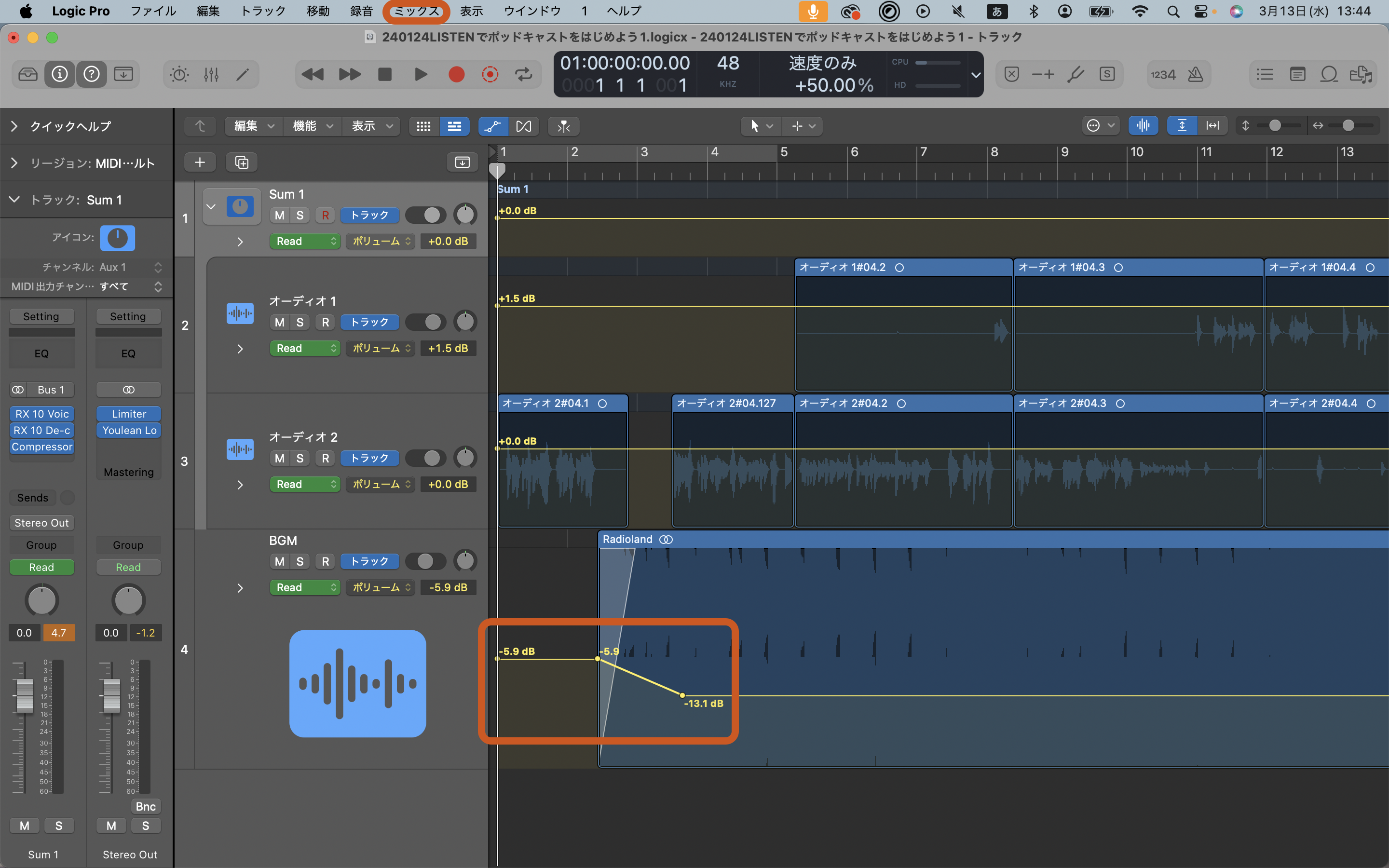This screenshot has width=1389, height=868.
Task: Open the ヘルプ menu
Action: [x=624, y=11]
